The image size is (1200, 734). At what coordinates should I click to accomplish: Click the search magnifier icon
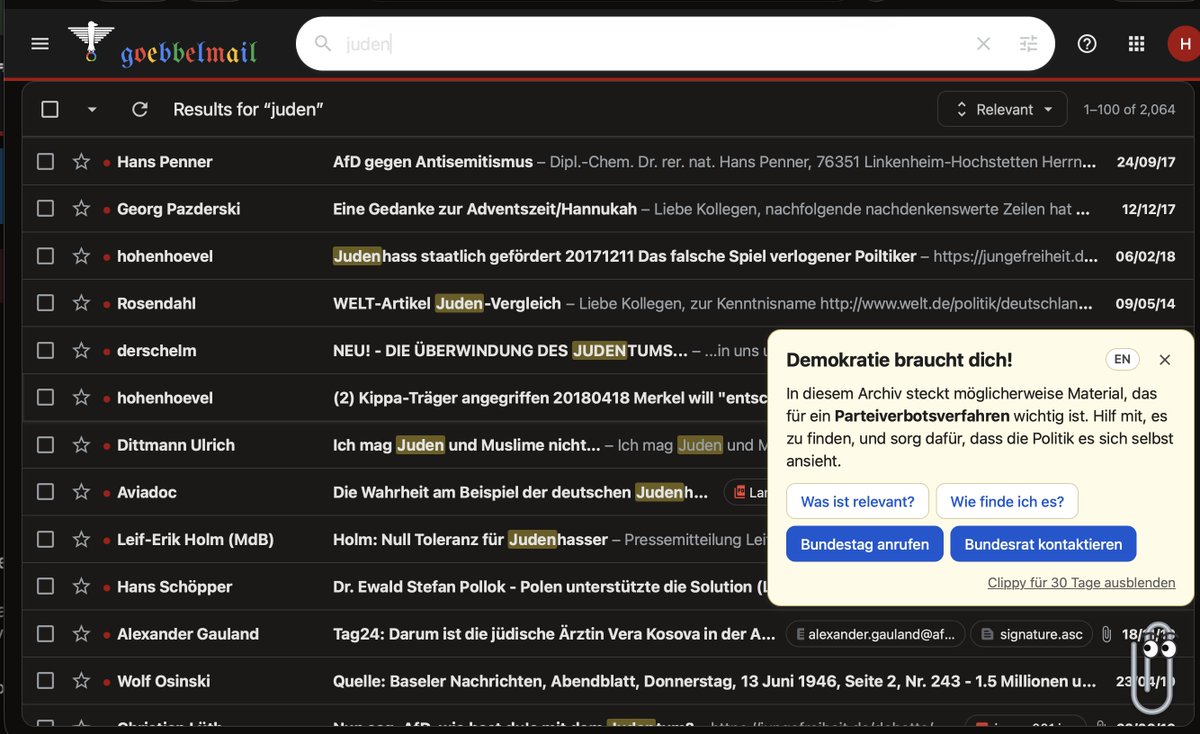click(x=323, y=44)
